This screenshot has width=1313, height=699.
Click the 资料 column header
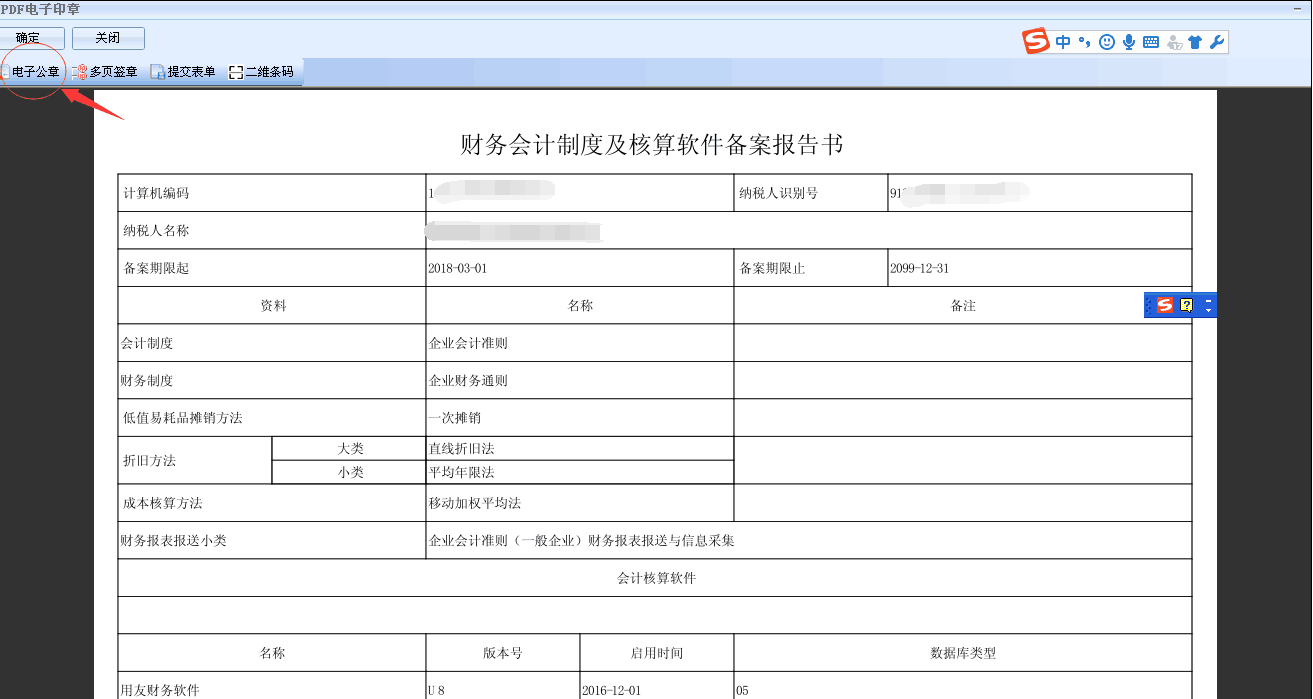coord(272,306)
